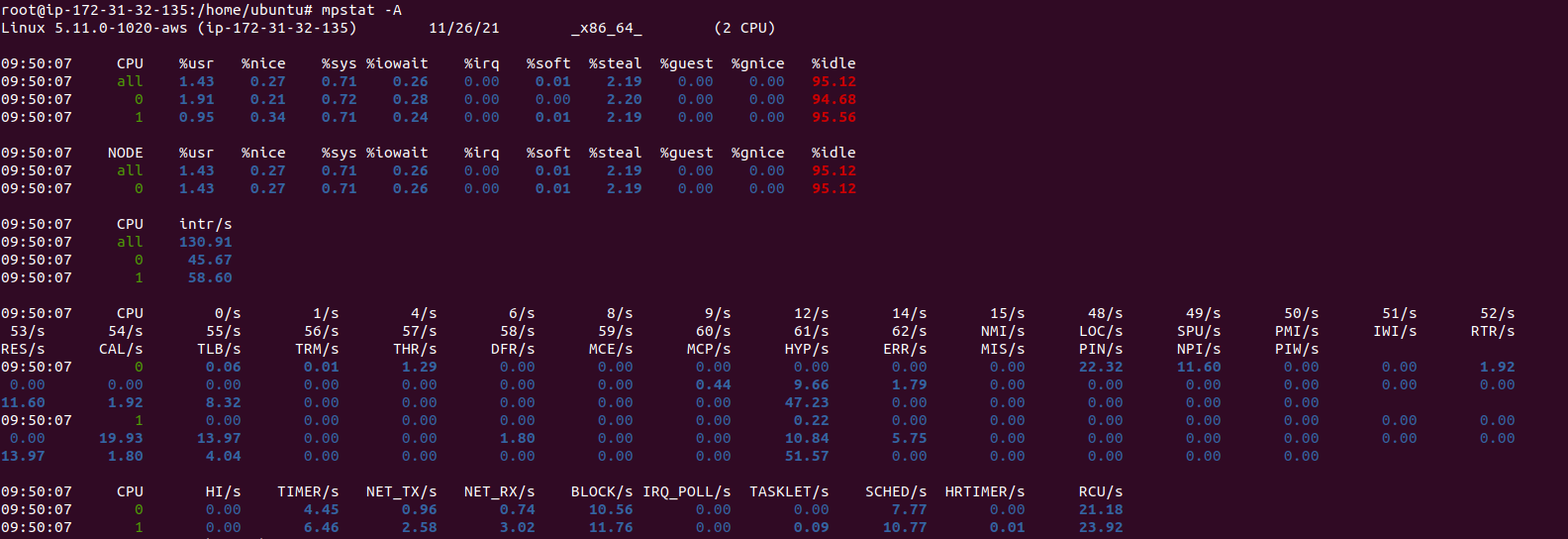Select the intr/s value '58.60'
Image resolution: width=1568 pixels, height=539 pixels.
click(x=210, y=277)
